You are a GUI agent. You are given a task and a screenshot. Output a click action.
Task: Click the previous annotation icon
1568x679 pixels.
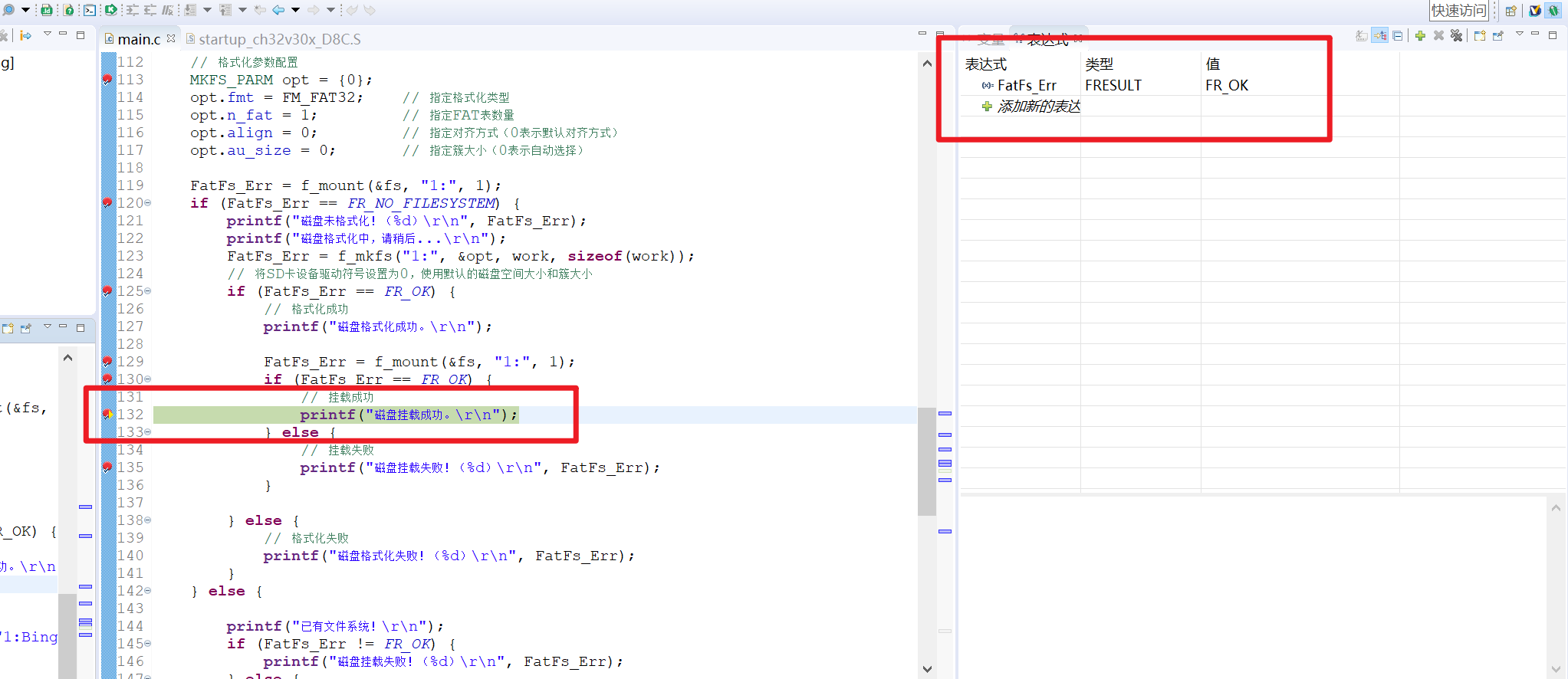(x=225, y=10)
